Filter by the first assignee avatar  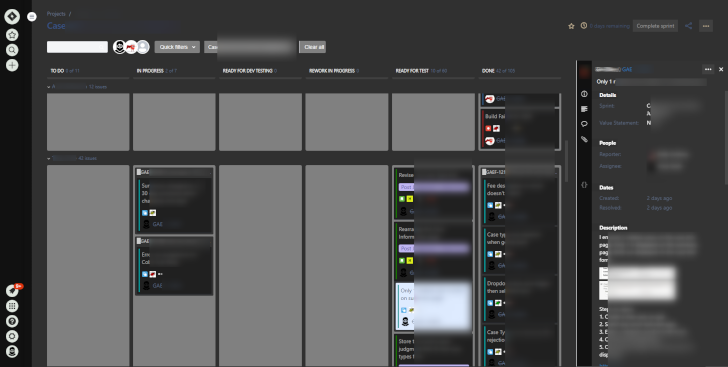tap(119, 47)
